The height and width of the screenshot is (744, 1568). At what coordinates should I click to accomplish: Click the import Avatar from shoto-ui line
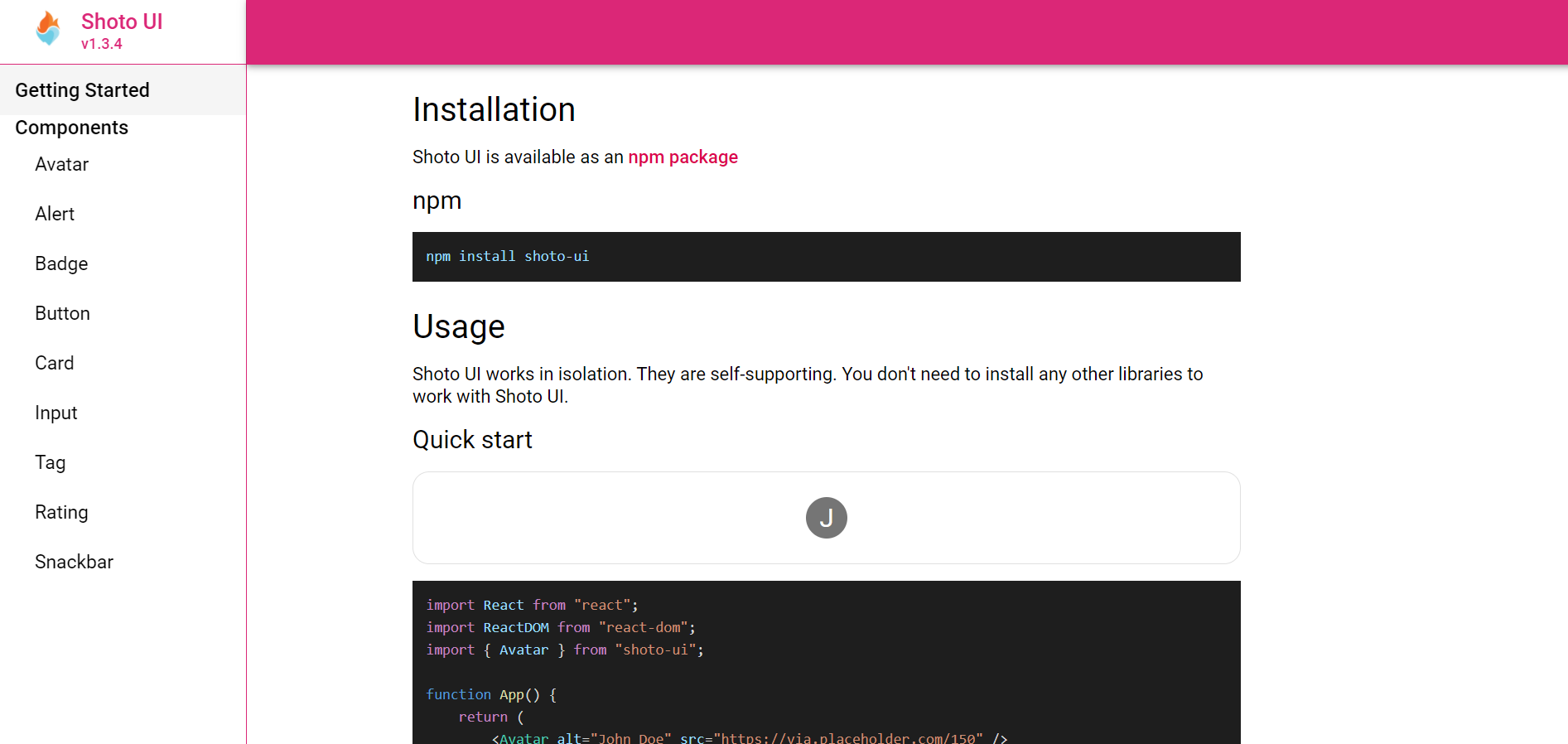[565, 650]
